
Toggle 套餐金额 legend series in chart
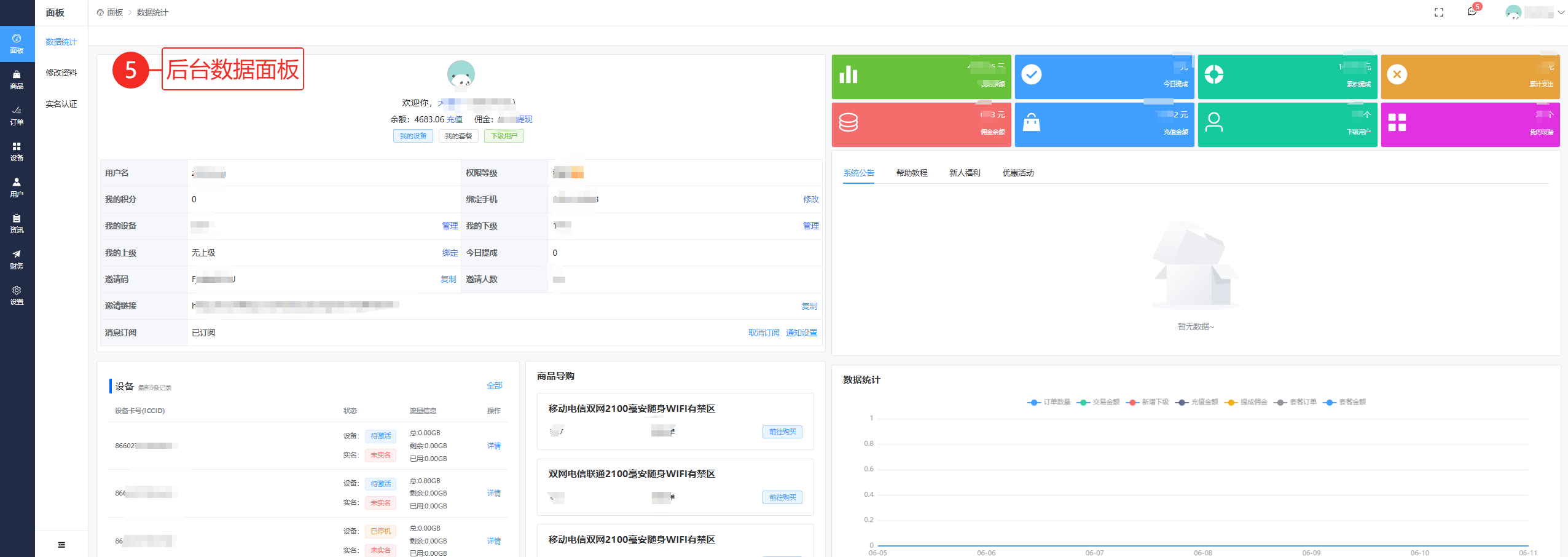[1344, 402]
